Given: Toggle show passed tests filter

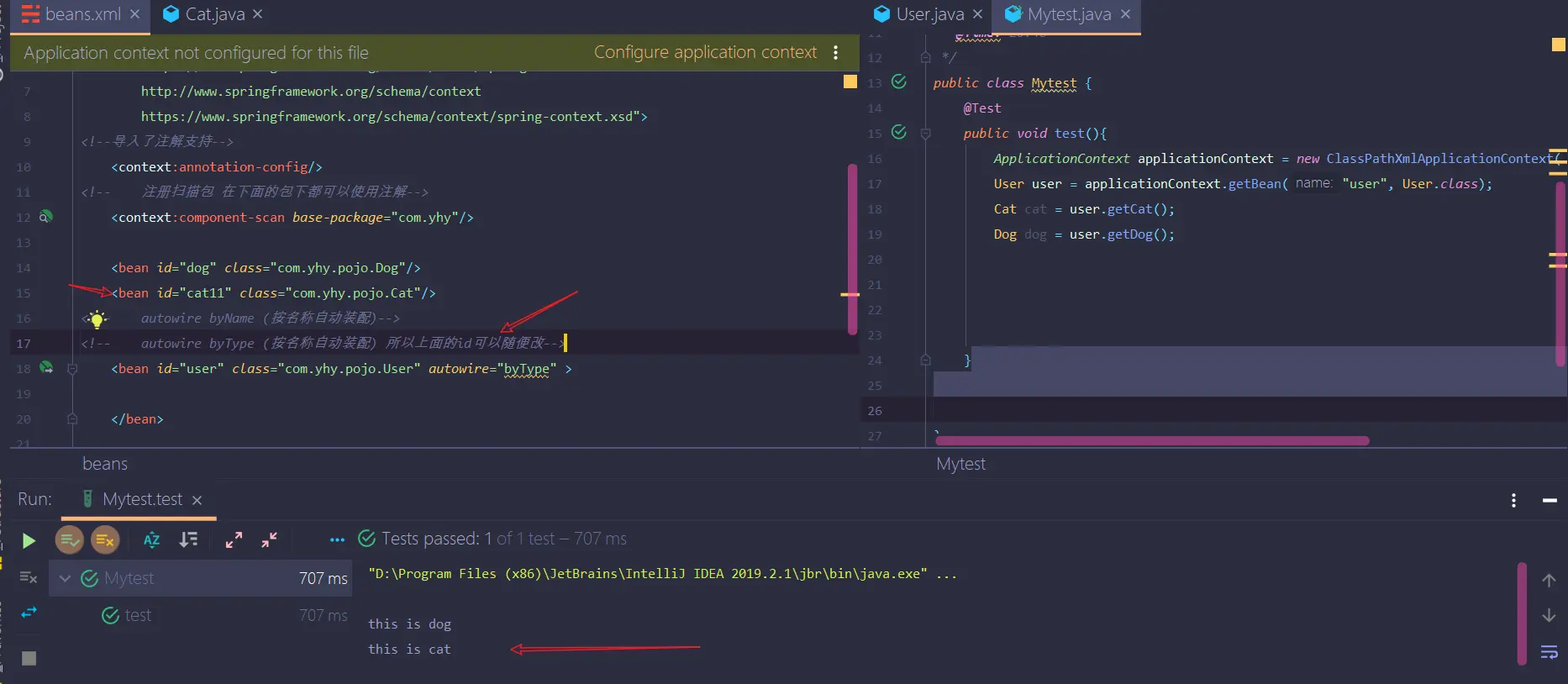Looking at the screenshot, I should [x=70, y=540].
